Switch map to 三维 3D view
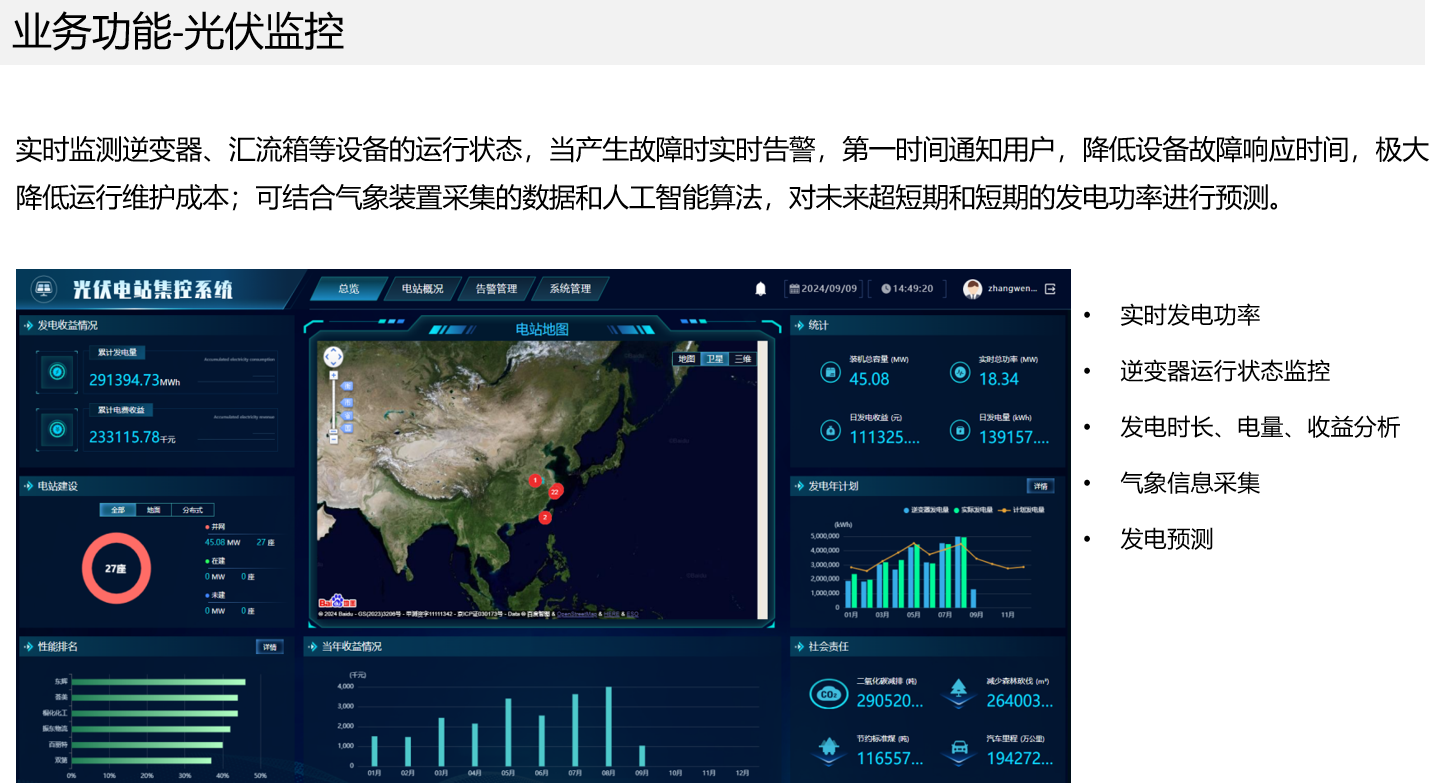This screenshot has width=1443, height=783. click(742, 359)
